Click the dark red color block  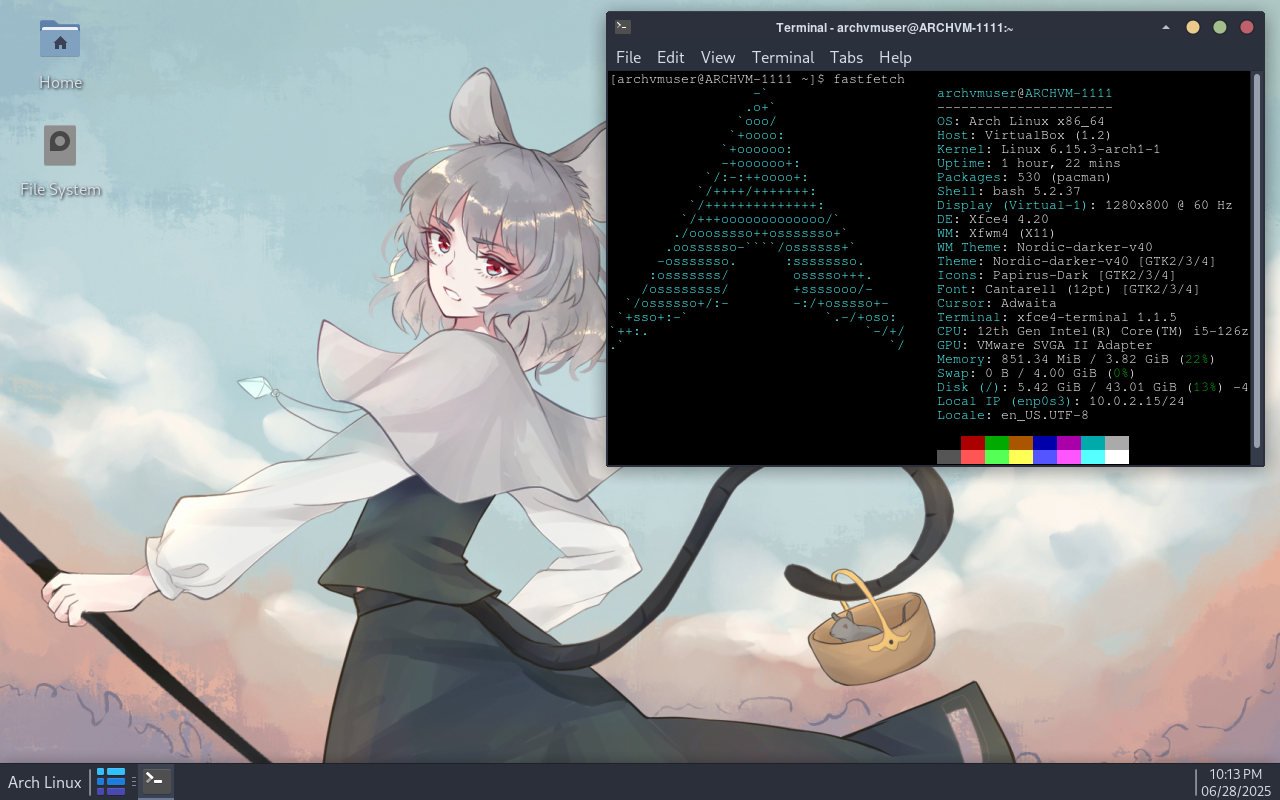click(973, 443)
